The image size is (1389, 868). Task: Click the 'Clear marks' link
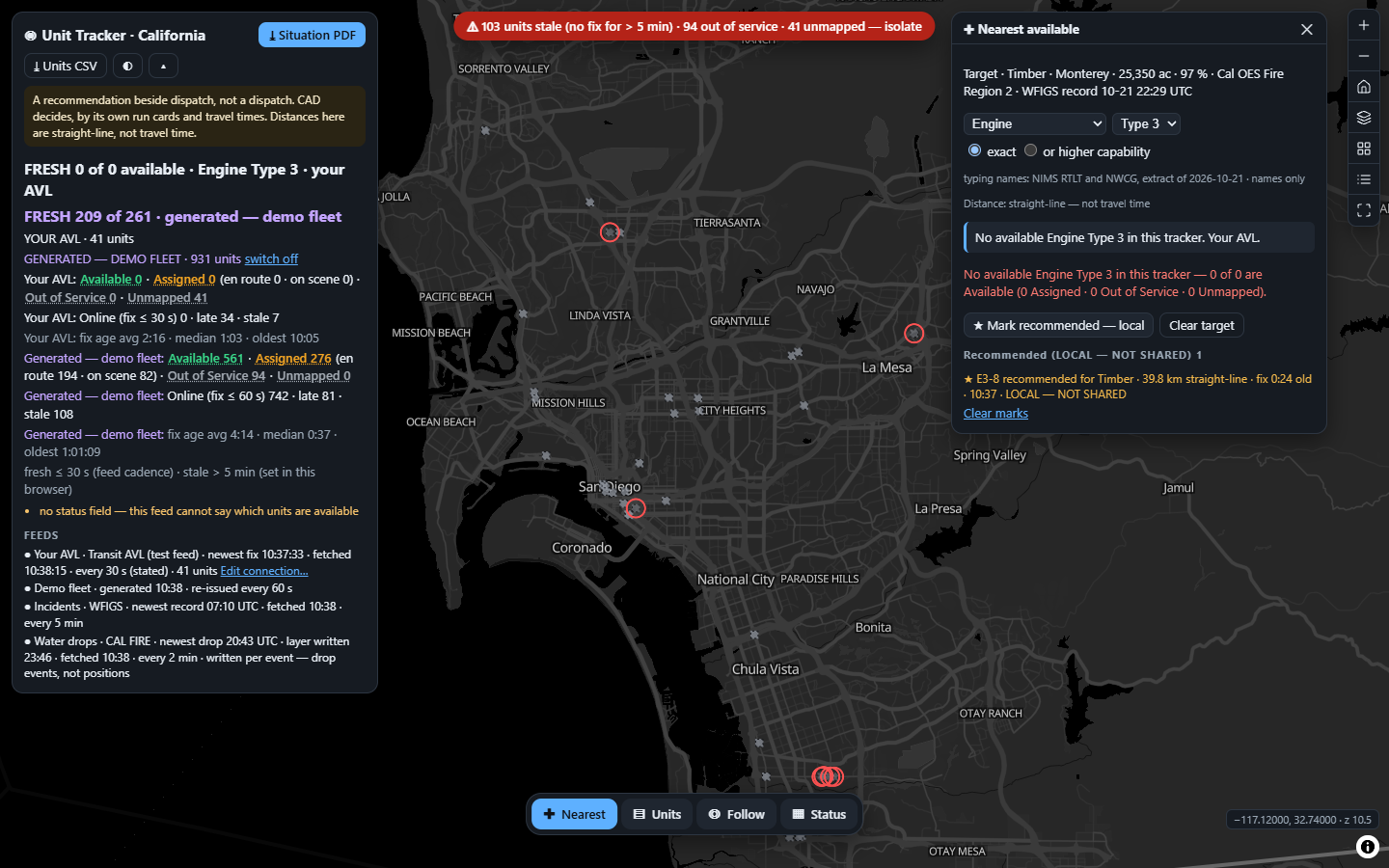pyautogui.click(x=995, y=413)
